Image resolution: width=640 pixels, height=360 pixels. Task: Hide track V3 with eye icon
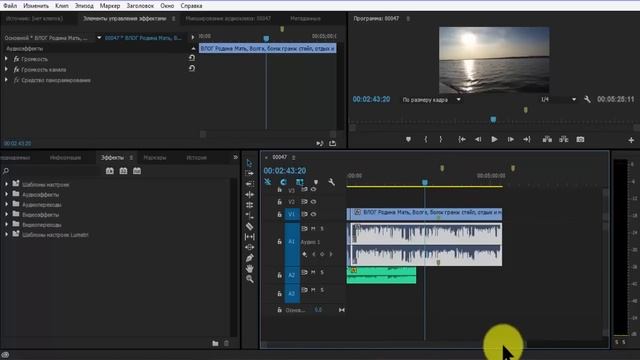coord(313,189)
